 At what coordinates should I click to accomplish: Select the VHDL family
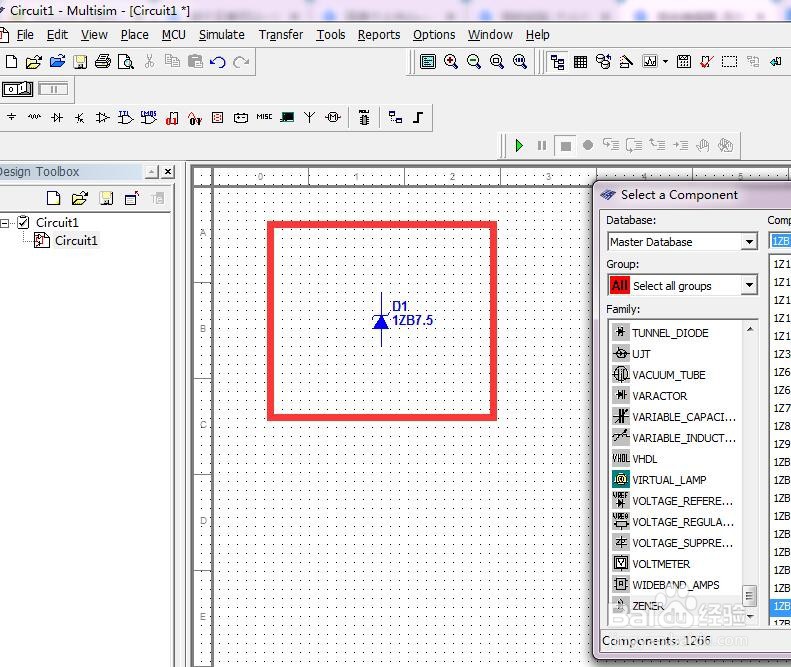click(x=645, y=459)
